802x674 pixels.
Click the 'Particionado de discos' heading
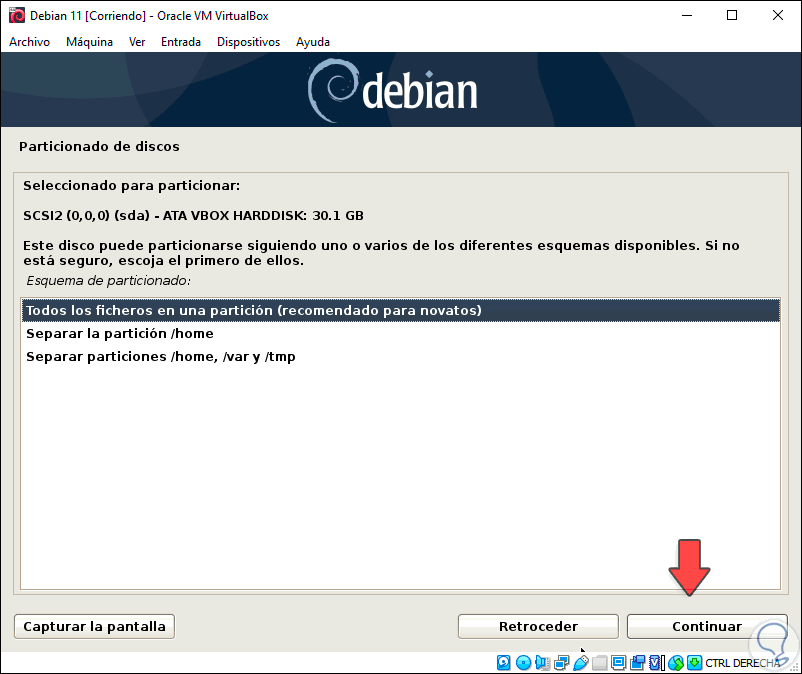[99, 147]
